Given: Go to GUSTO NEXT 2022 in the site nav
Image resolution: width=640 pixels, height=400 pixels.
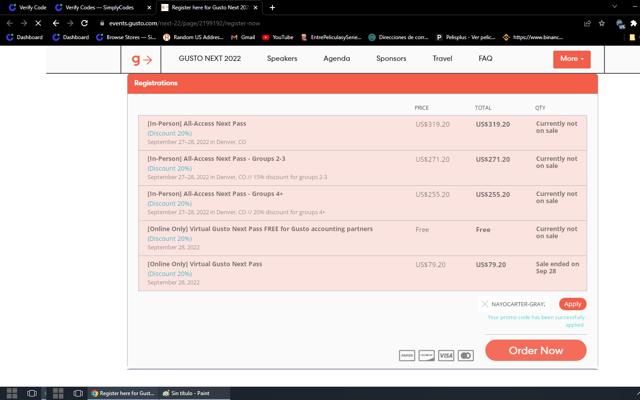Looking at the screenshot, I should click(x=210, y=58).
